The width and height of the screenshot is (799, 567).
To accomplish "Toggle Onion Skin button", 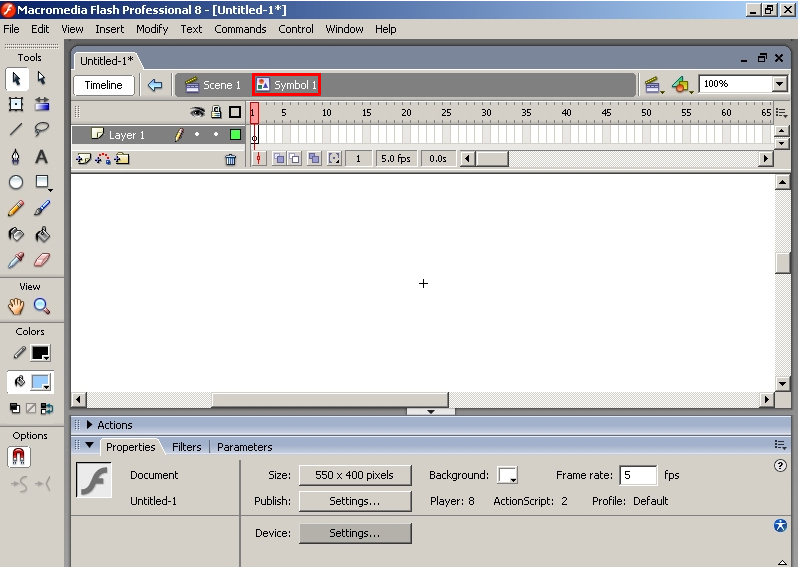I will click(x=279, y=159).
